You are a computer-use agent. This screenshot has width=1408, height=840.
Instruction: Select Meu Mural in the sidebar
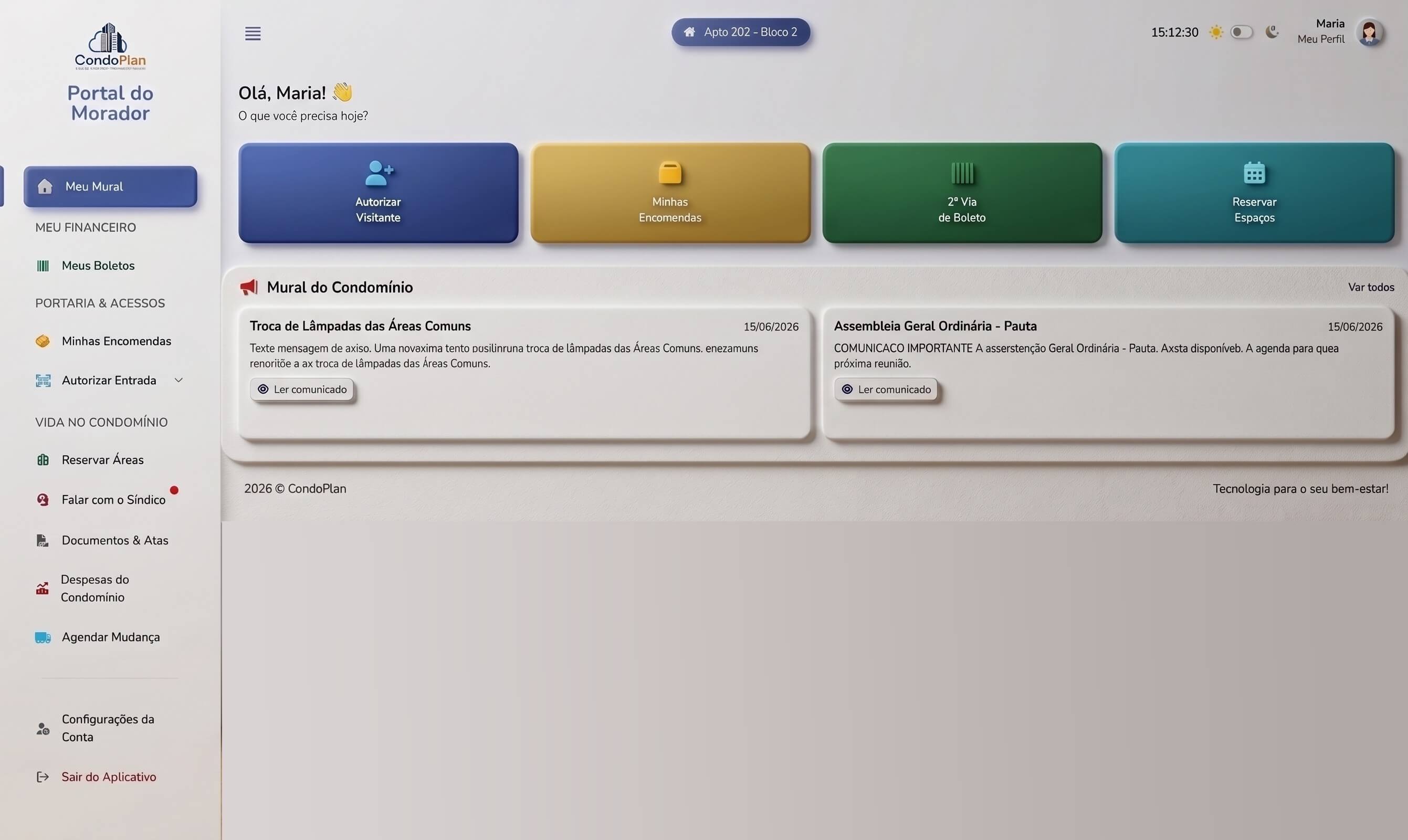[110, 186]
